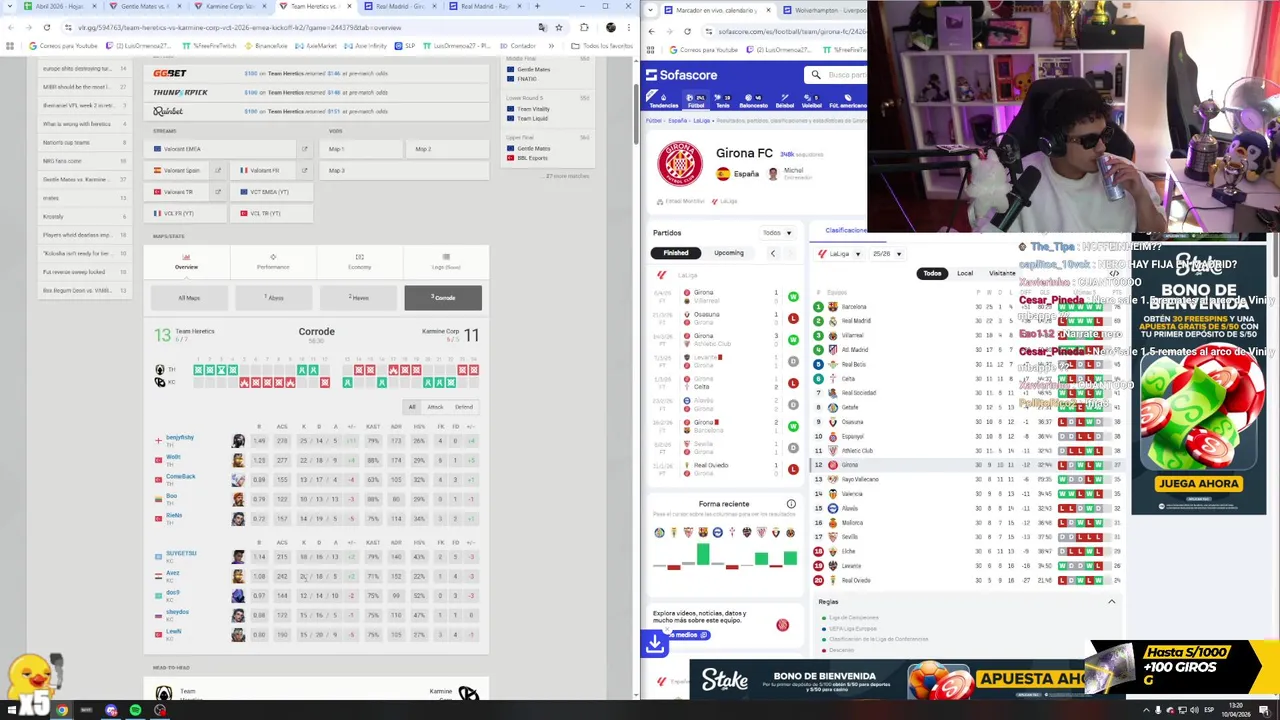Select the Abyss map button
1280x720 pixels.
pos(274,298)
